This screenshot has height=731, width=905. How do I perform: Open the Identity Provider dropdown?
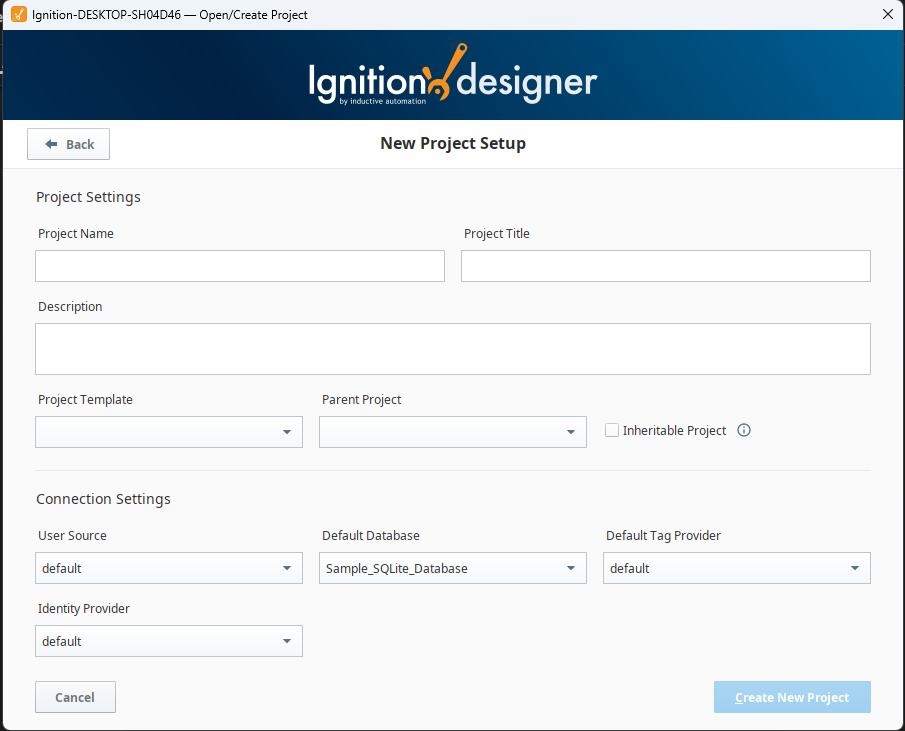[169, 641]
